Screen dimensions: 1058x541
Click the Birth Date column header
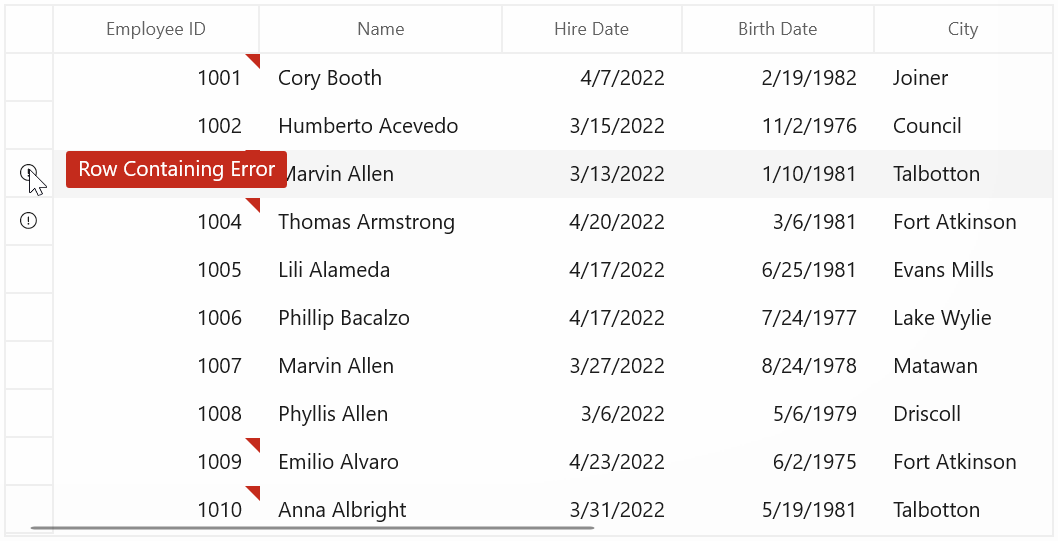(777, 29)
